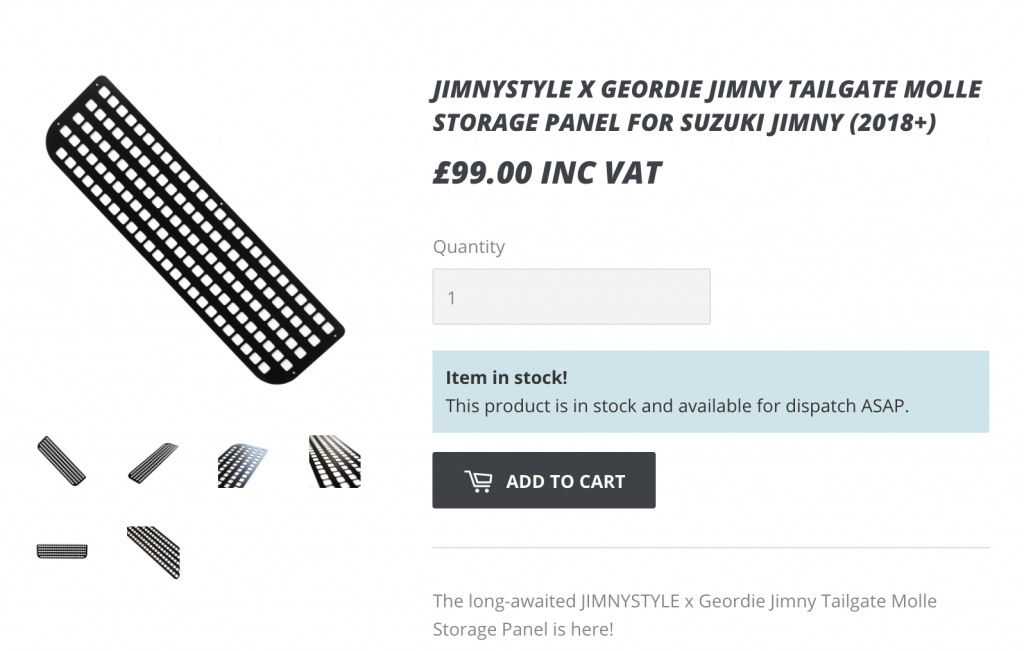Click the ADD TO CART label text

coord(566,481)
